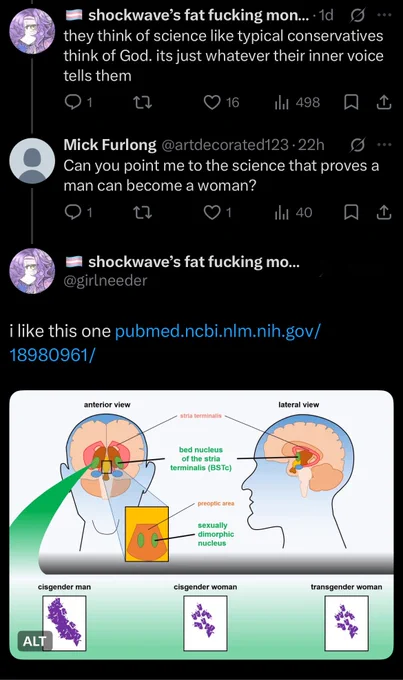This screenshot has height=680, width=403.
Task: View analytics showing 498 views
Action: click(x=297, y=102)
